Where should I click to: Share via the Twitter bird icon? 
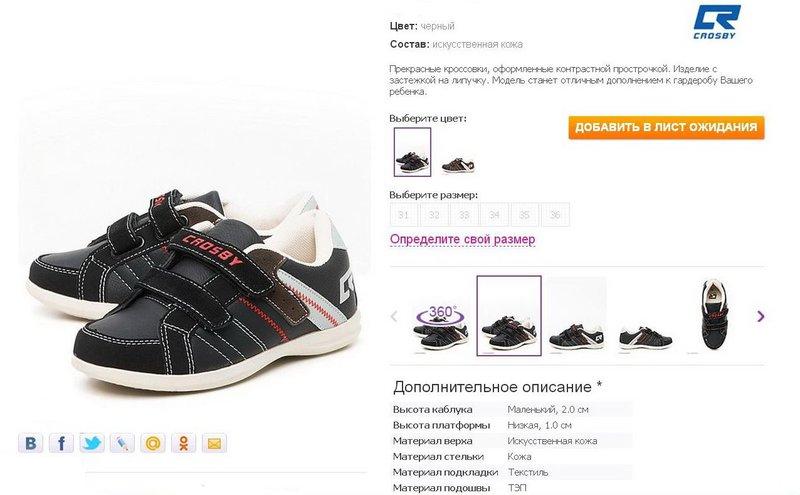(x=92, y=443)
